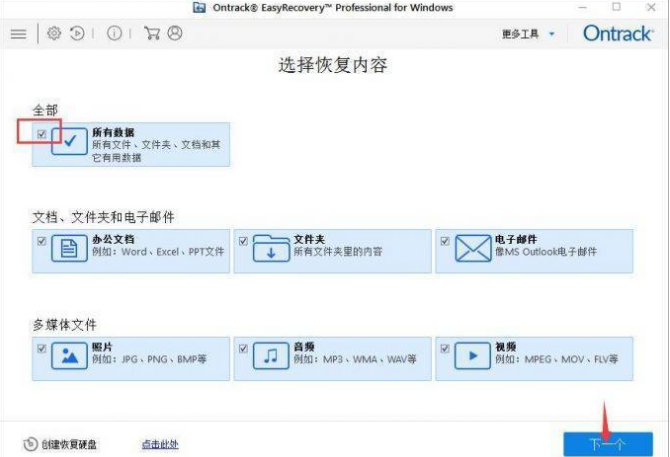Click the 照片 title text
This screenshot has width=670, height=457.
103,347
